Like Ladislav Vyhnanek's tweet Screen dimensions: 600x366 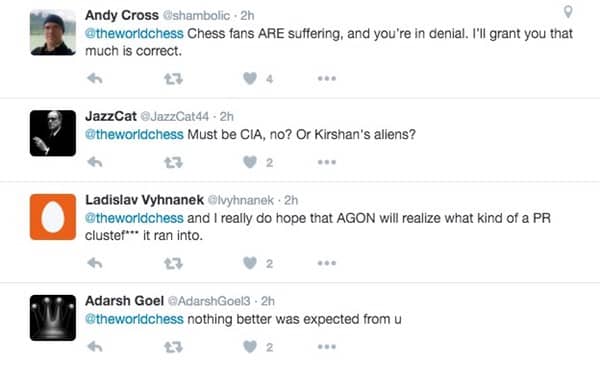[x=250, y=263]
